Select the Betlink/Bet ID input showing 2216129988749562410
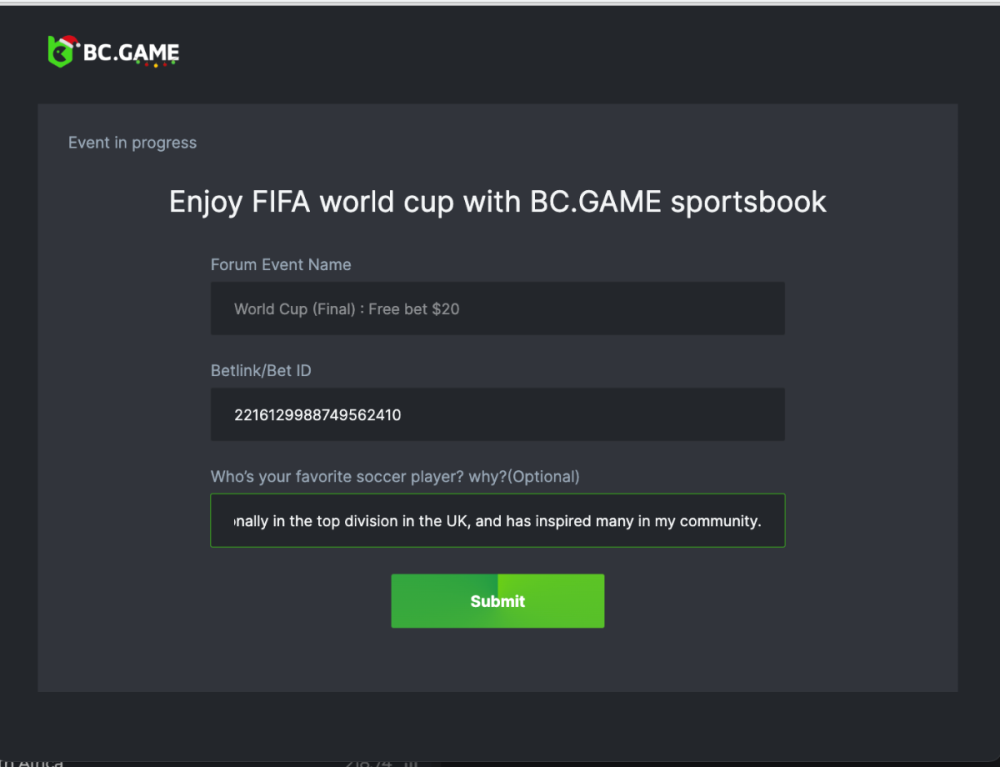Viewport: 1000px width, 767px height. point(497,414)
